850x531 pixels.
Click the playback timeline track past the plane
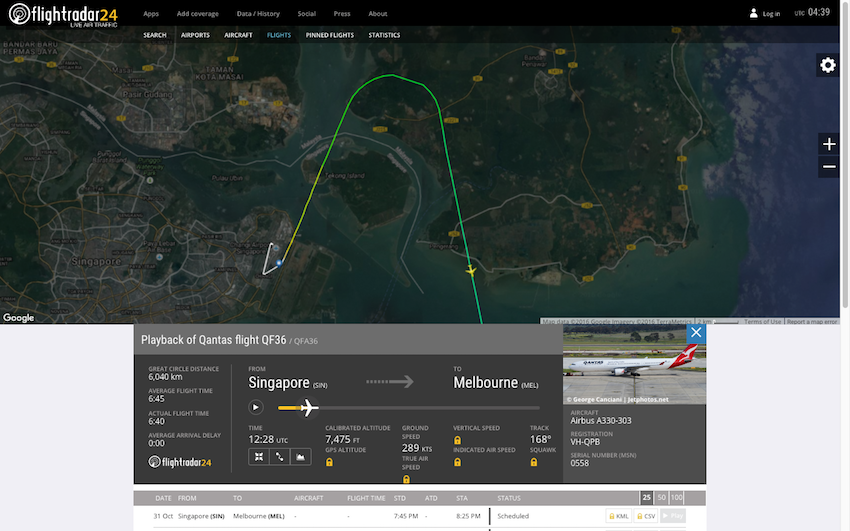pyautogui.click(x=429, y=407)
